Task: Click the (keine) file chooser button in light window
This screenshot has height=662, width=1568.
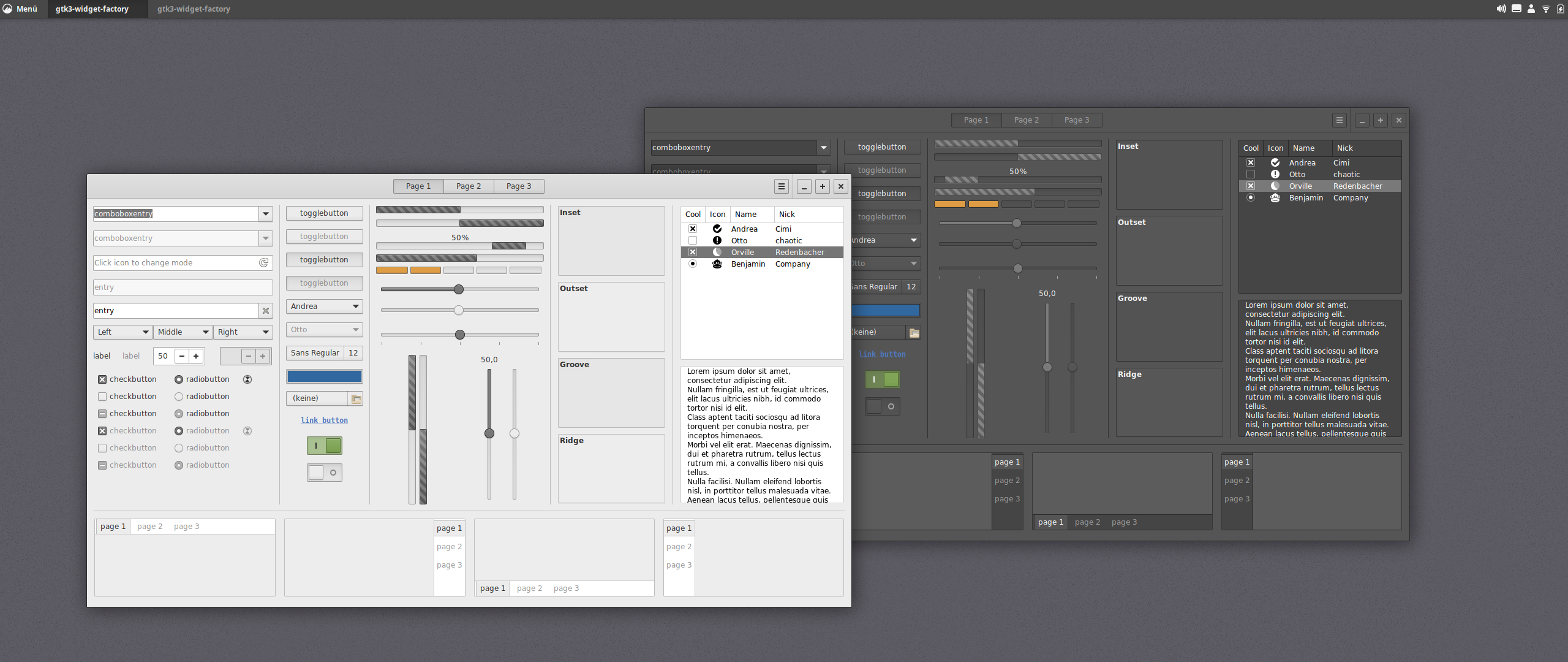Action: coord(325,398)
